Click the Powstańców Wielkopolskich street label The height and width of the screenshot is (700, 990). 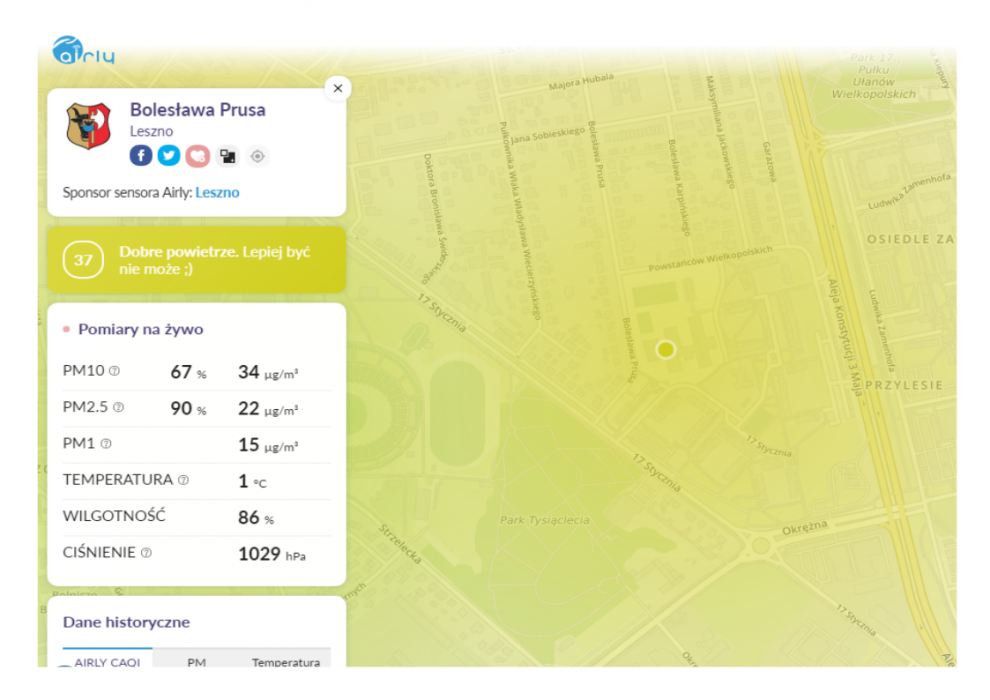[x=710, y=259]
